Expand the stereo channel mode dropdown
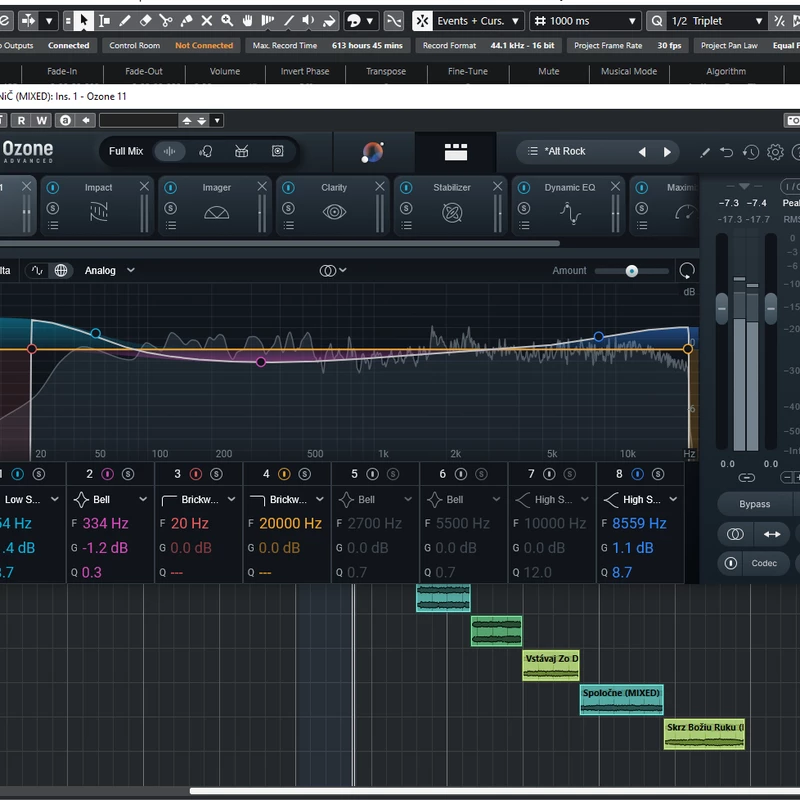Screen dimensions: 800x800 (333, 270)
